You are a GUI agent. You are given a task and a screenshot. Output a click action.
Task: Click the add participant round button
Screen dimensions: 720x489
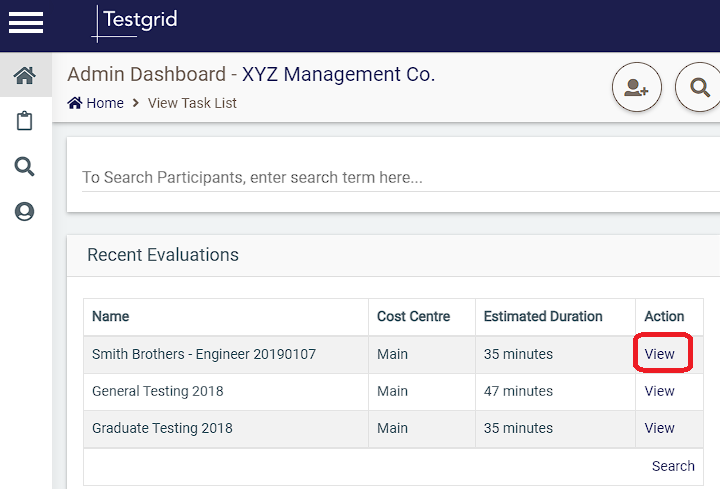[x=636, y=87]
